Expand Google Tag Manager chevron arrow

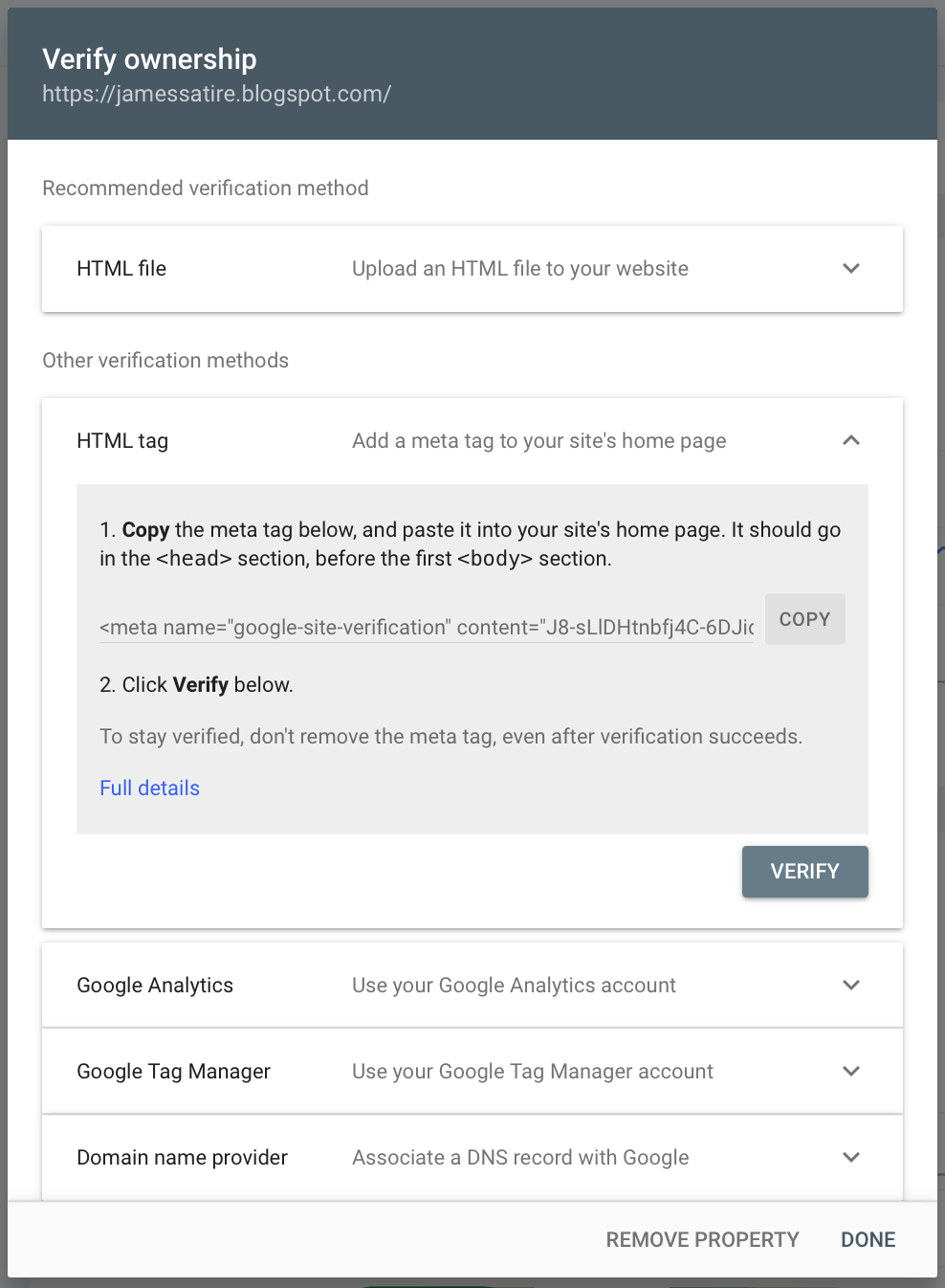(850, 1072)
